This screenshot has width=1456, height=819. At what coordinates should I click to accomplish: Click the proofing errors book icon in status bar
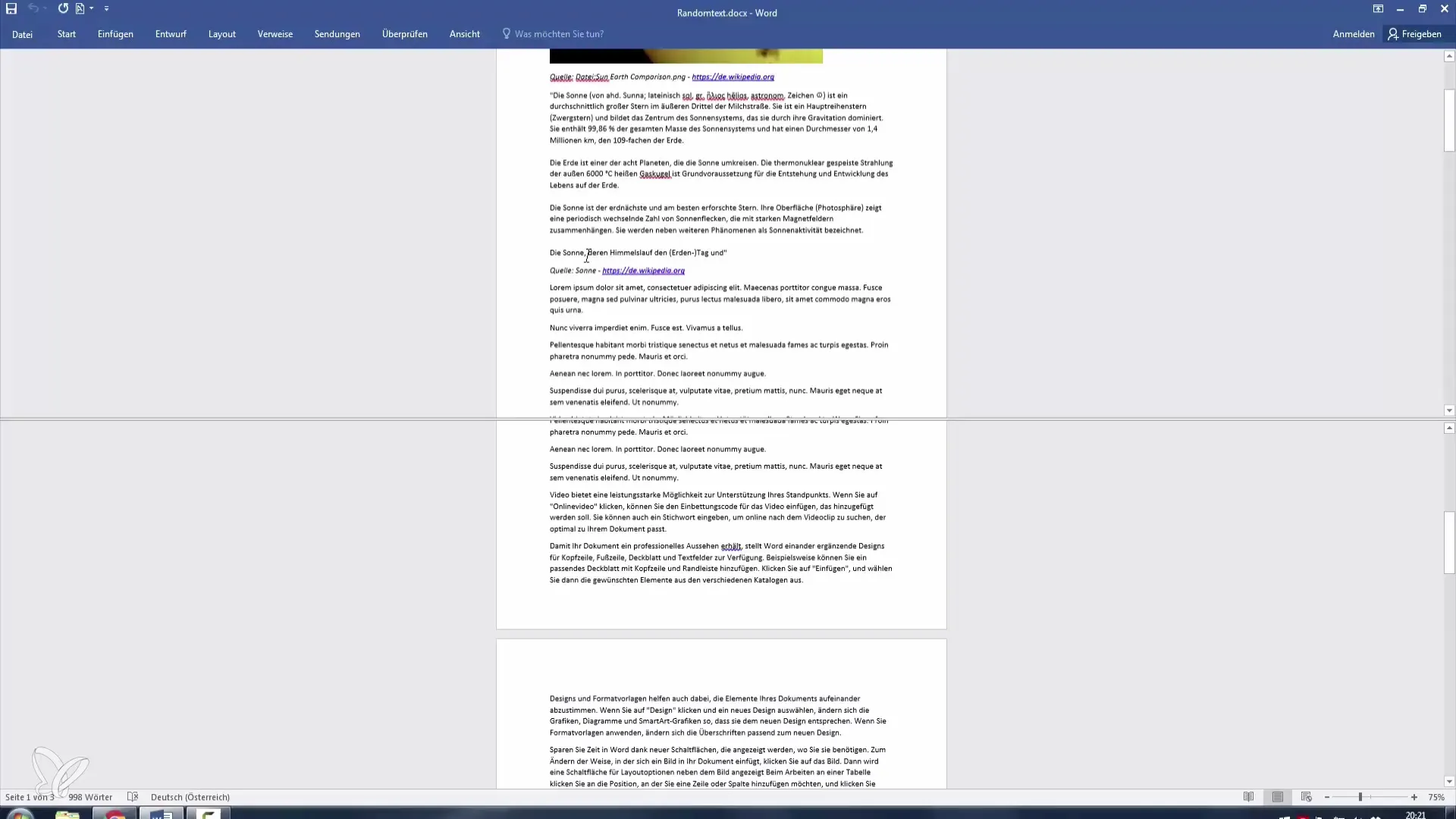pyautogui.click(x=133, y=797)
